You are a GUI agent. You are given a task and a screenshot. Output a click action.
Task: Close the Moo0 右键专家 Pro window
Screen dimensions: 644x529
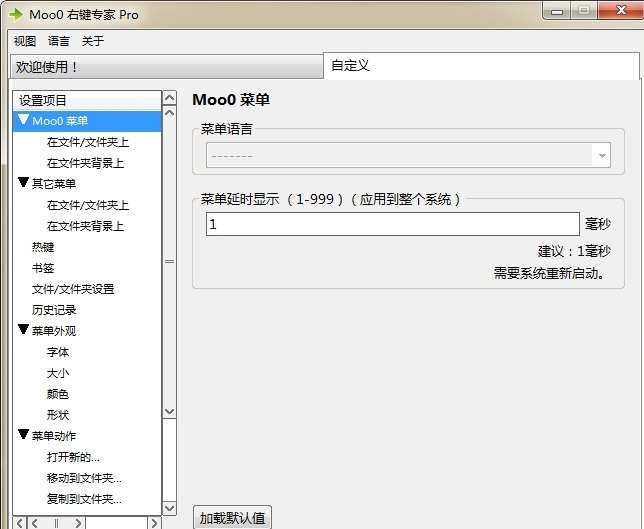point(621,11)
